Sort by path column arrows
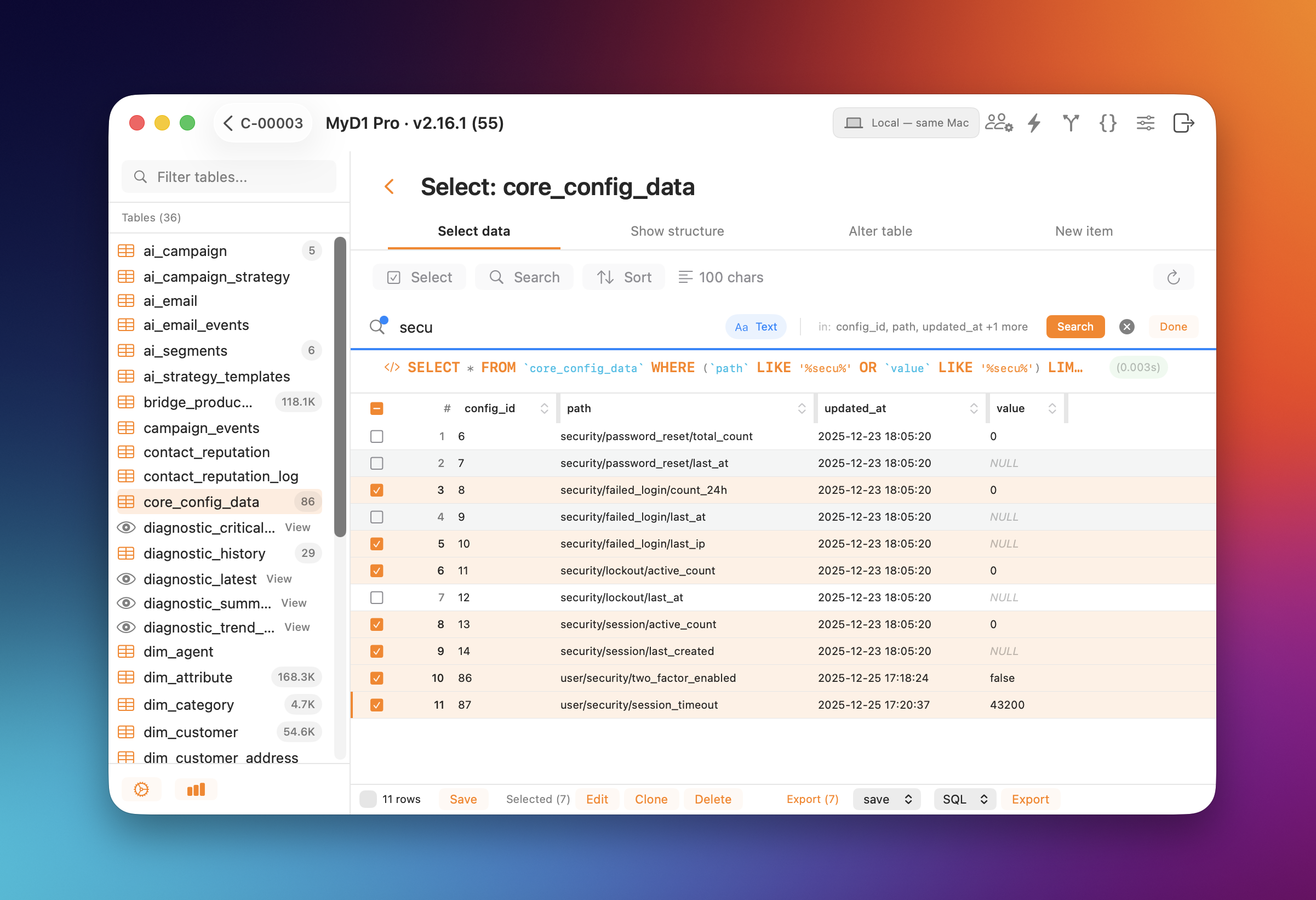Screen dimensions: 1316x900 point(802,408)
